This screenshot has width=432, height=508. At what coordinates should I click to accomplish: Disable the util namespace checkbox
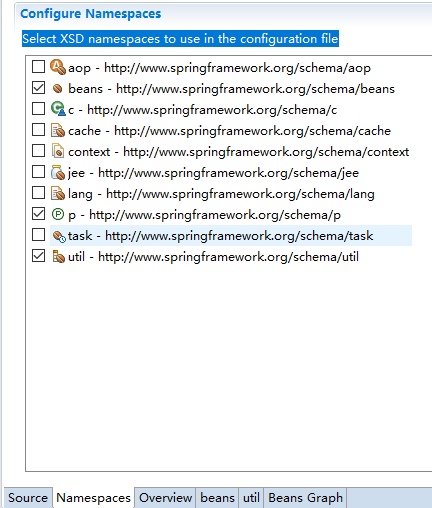tap(38, 256)
